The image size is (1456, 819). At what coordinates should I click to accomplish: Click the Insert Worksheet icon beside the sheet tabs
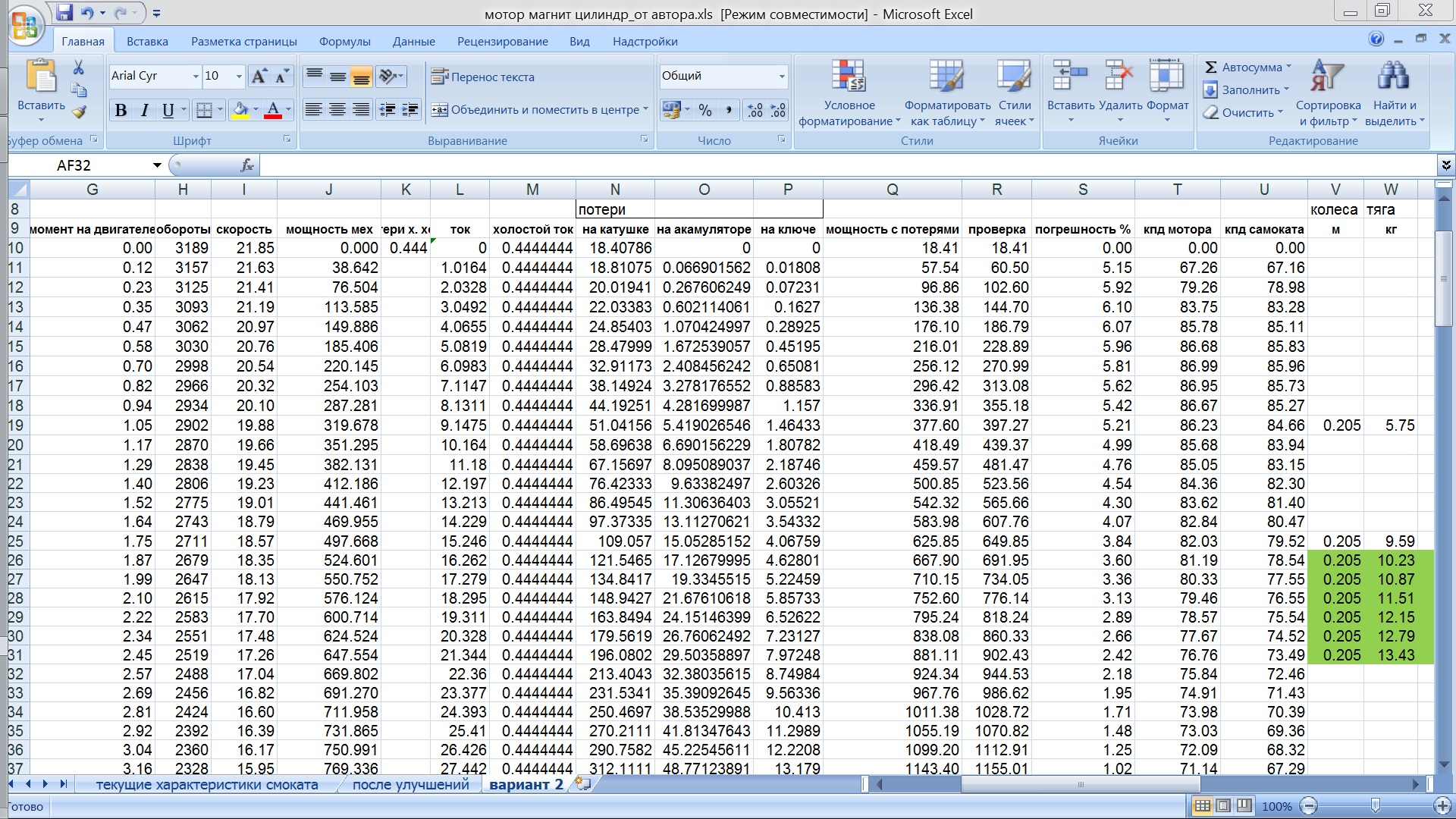point(582,784)
